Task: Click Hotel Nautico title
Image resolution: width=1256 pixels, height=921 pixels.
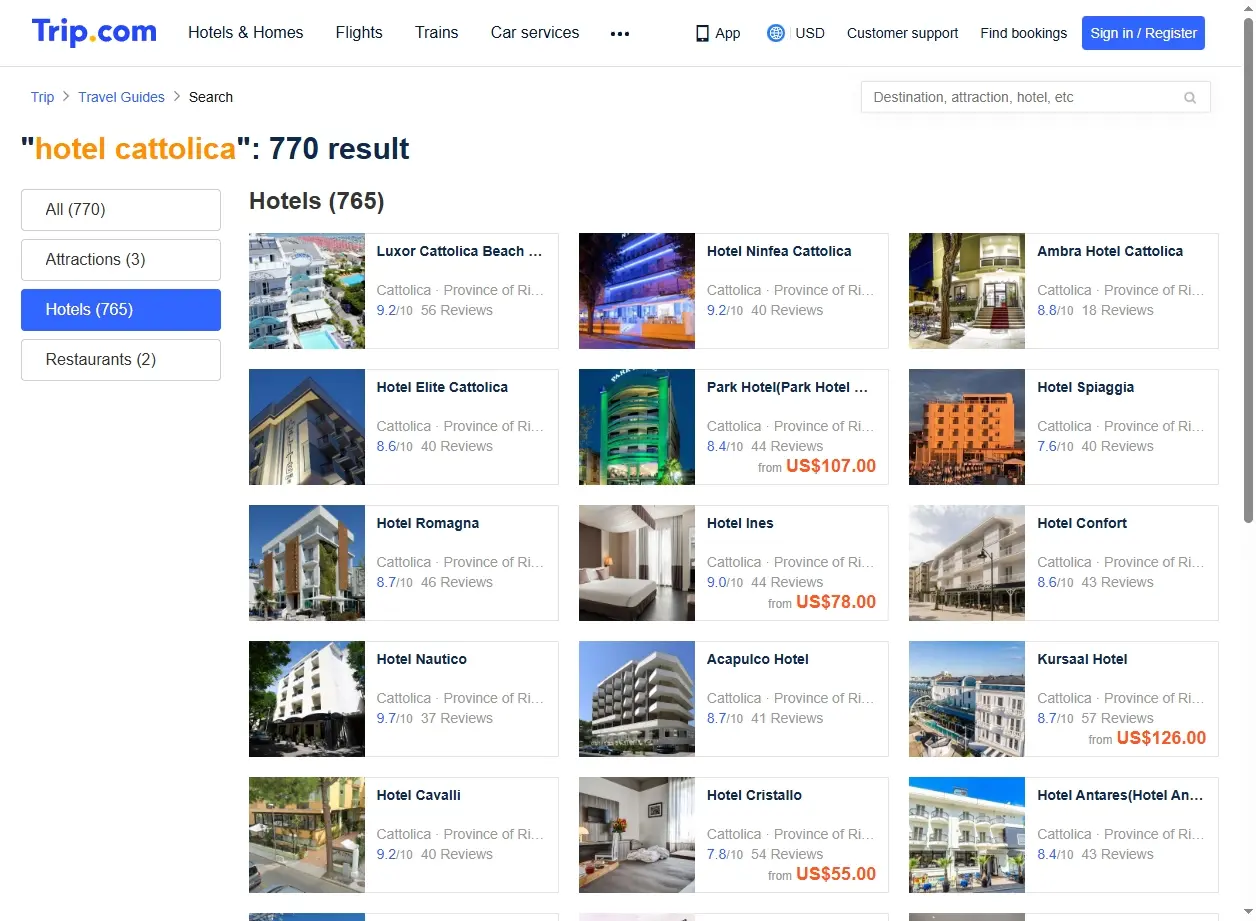Action: (x=422, y=660)
